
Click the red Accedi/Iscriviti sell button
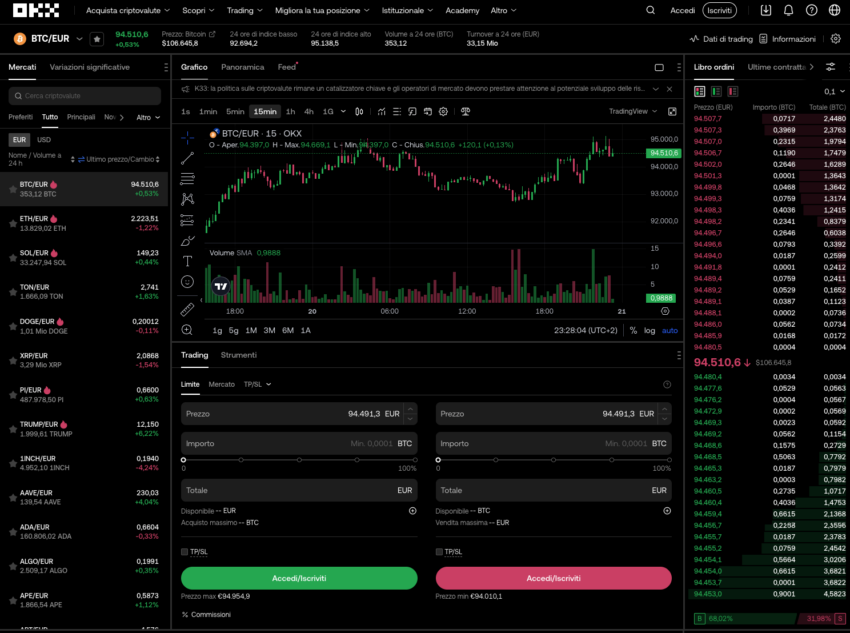click(x=553, y=578)
